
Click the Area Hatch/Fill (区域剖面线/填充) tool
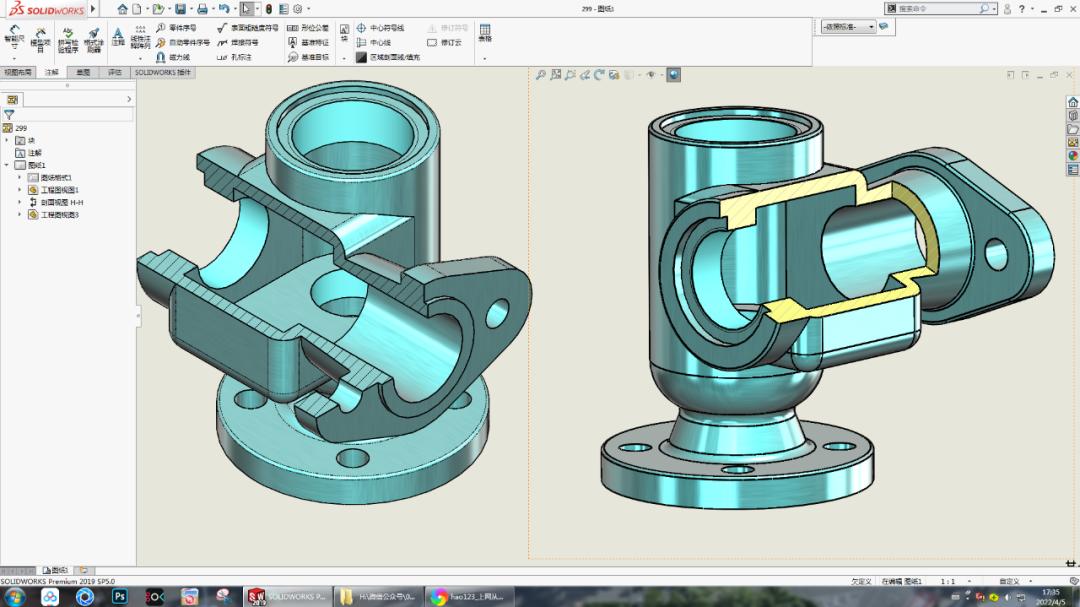pyautogui.click(x=392, y=55)
